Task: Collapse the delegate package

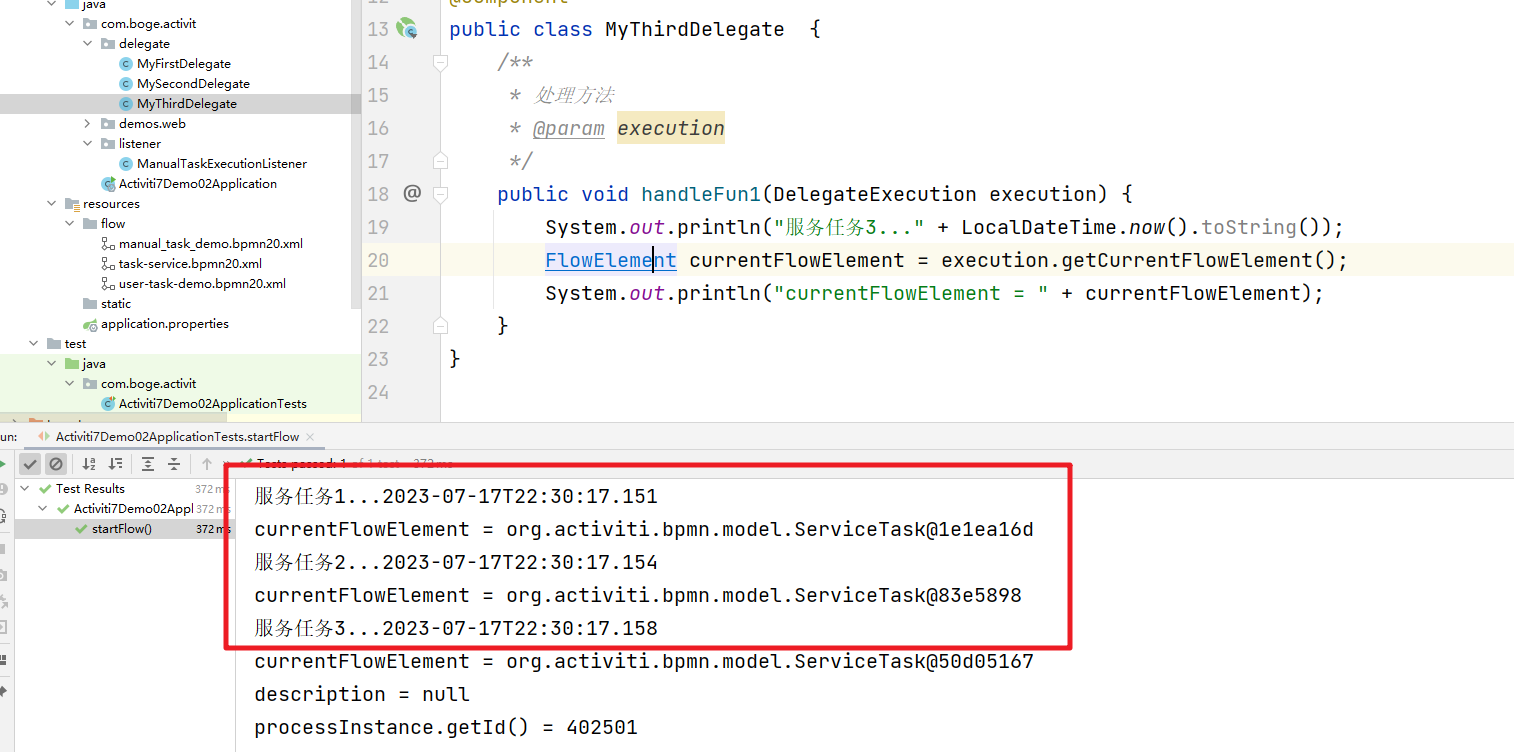Action: [x=88, y=44]
